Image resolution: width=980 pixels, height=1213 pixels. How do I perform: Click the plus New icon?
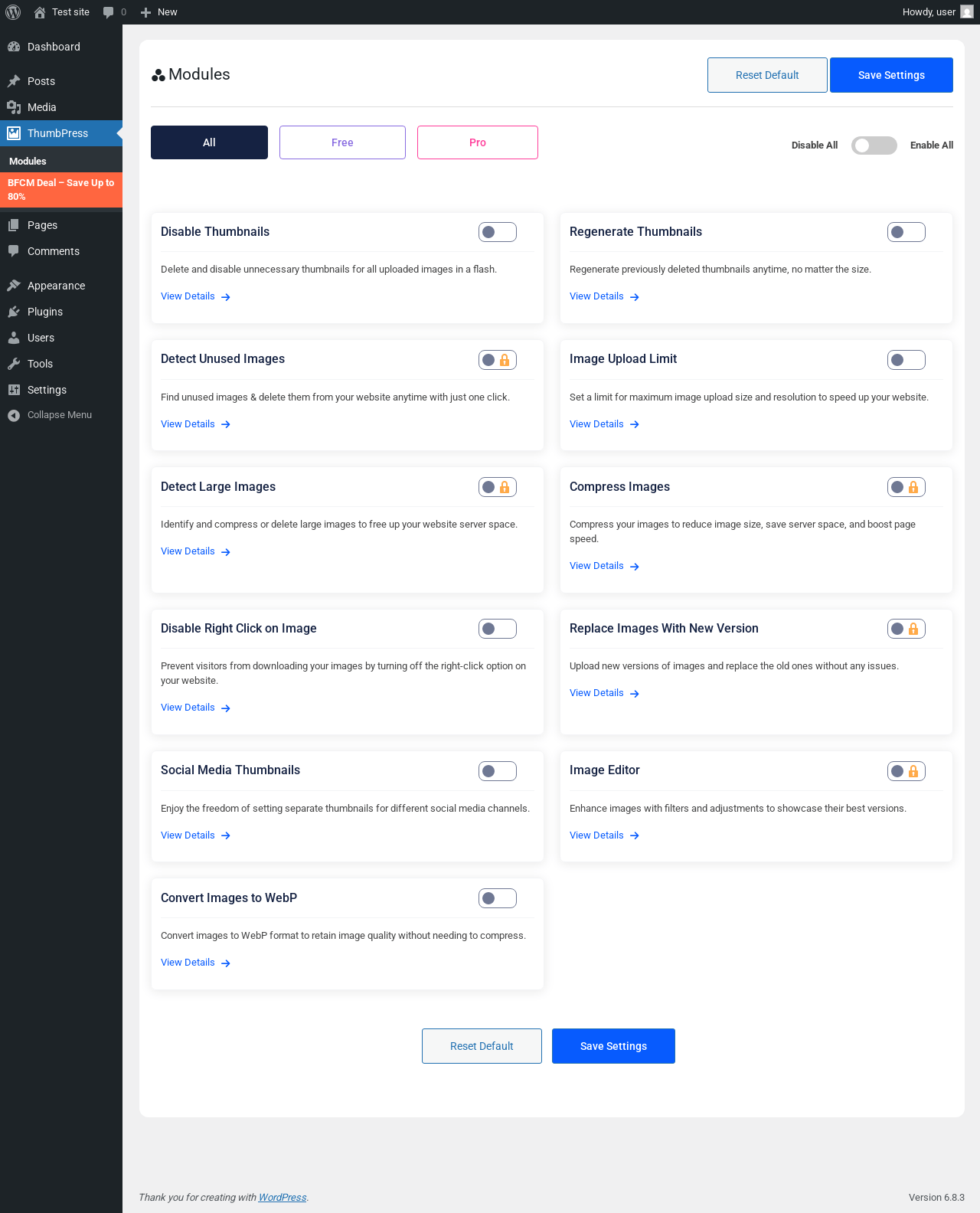pyautogui.click(x=145, y=12)
